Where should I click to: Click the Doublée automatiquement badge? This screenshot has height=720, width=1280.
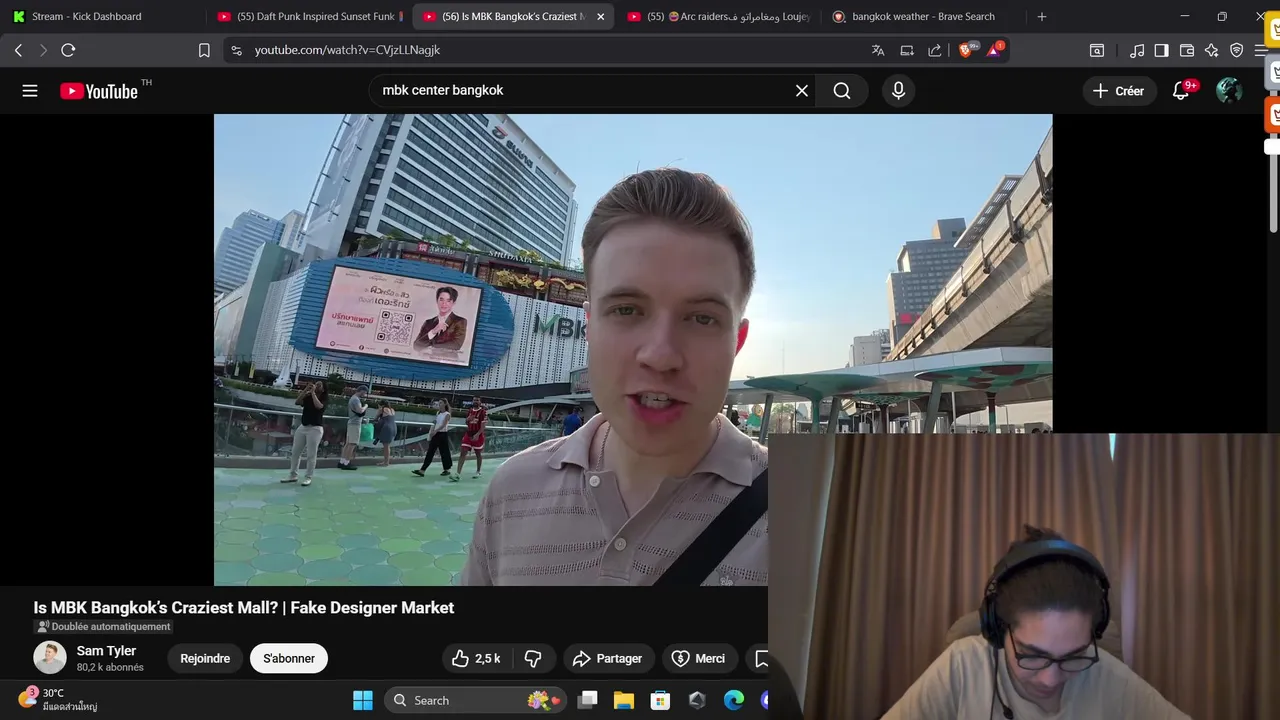coord(104,627)
